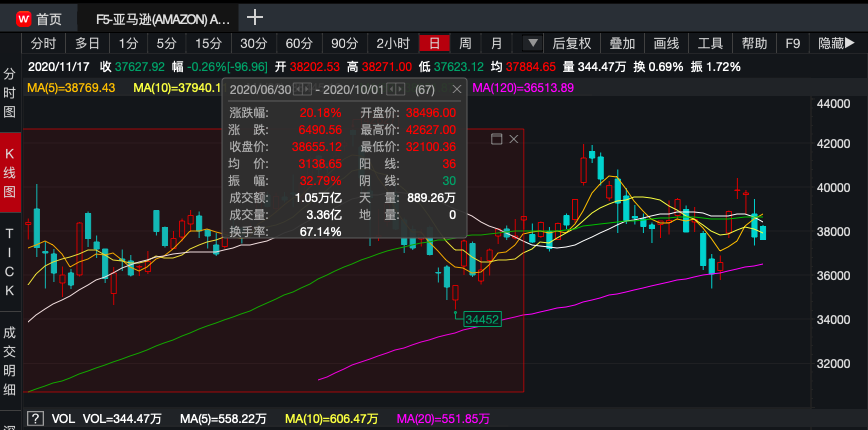Open the 后复权 adjustment dropdown

572,44
